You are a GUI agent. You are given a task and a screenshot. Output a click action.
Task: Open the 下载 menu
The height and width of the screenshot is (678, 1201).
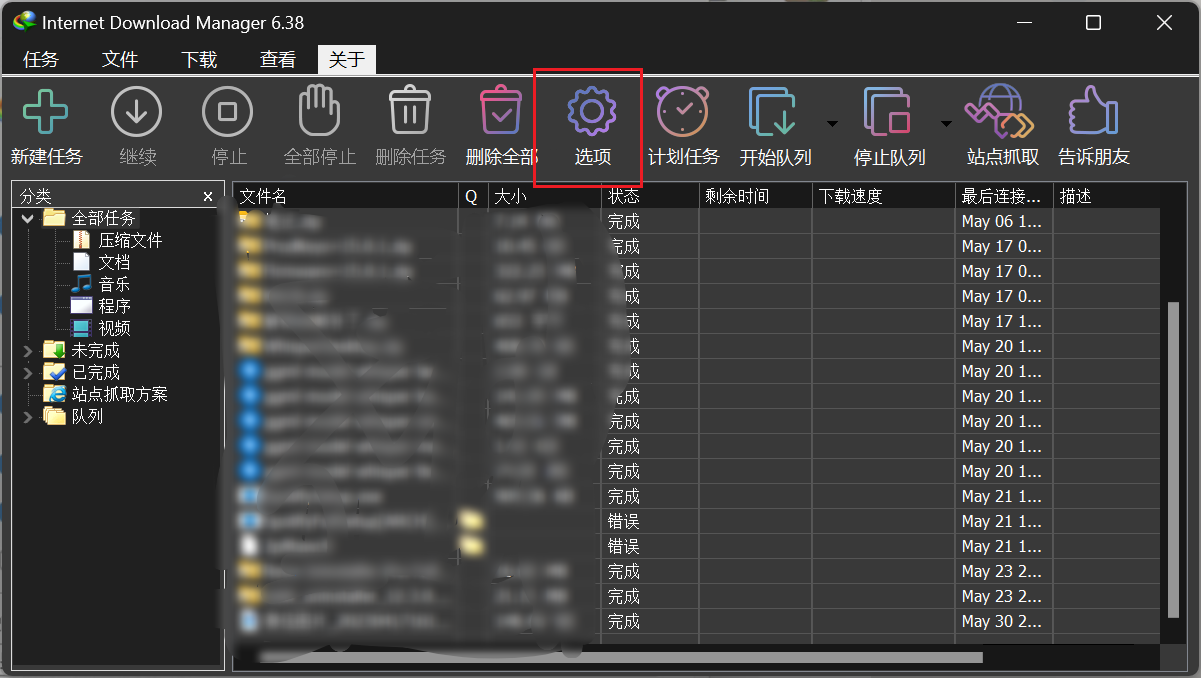coord(199,60)
